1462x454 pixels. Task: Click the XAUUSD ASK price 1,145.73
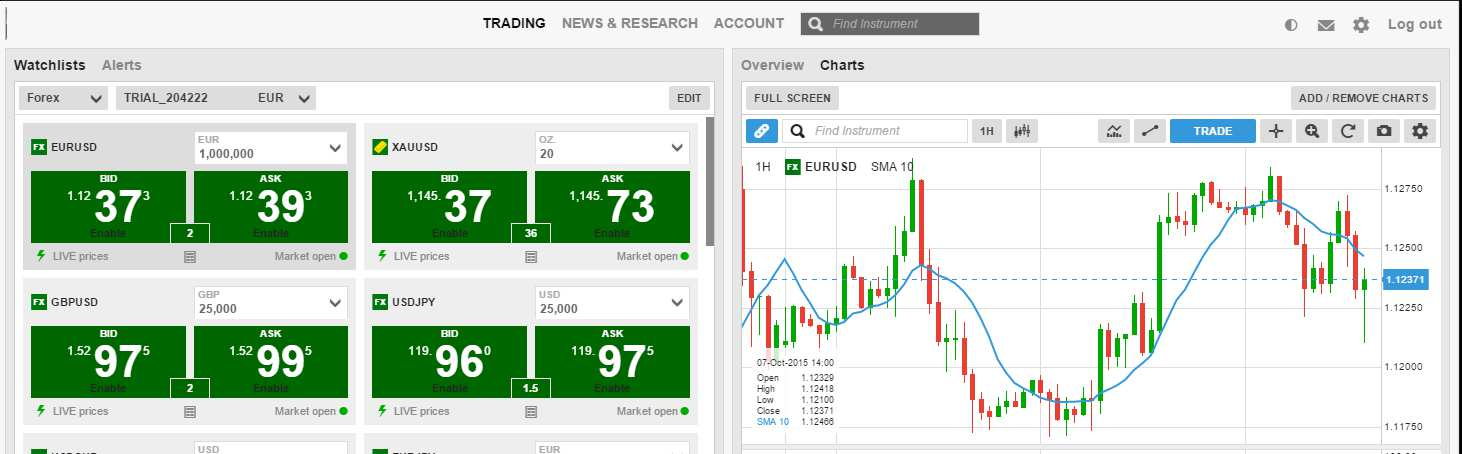pyautogui.click(x=612, y=207)
